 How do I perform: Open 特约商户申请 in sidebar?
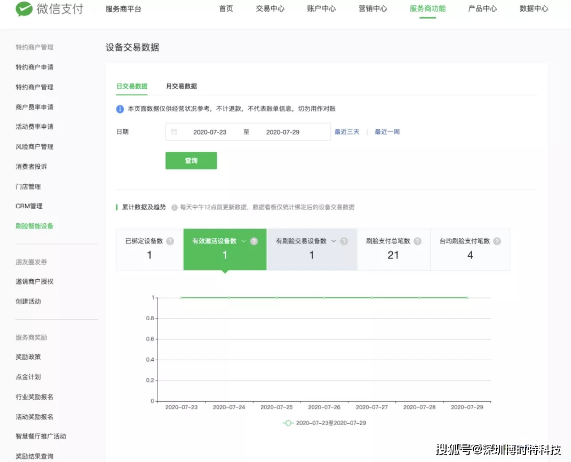(x=34, y=67)
